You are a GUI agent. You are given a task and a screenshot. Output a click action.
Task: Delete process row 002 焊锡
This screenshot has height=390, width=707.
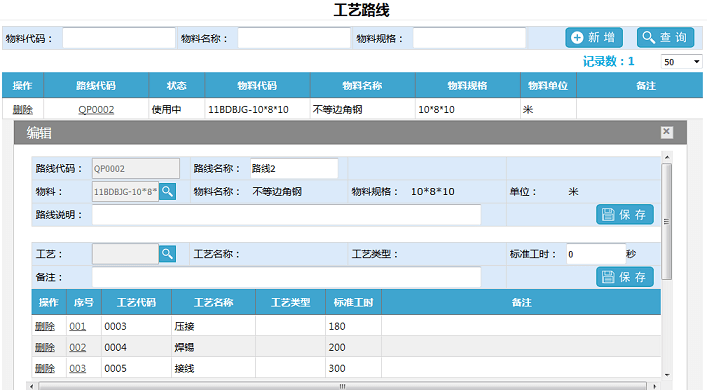click(x=45, y=348)
